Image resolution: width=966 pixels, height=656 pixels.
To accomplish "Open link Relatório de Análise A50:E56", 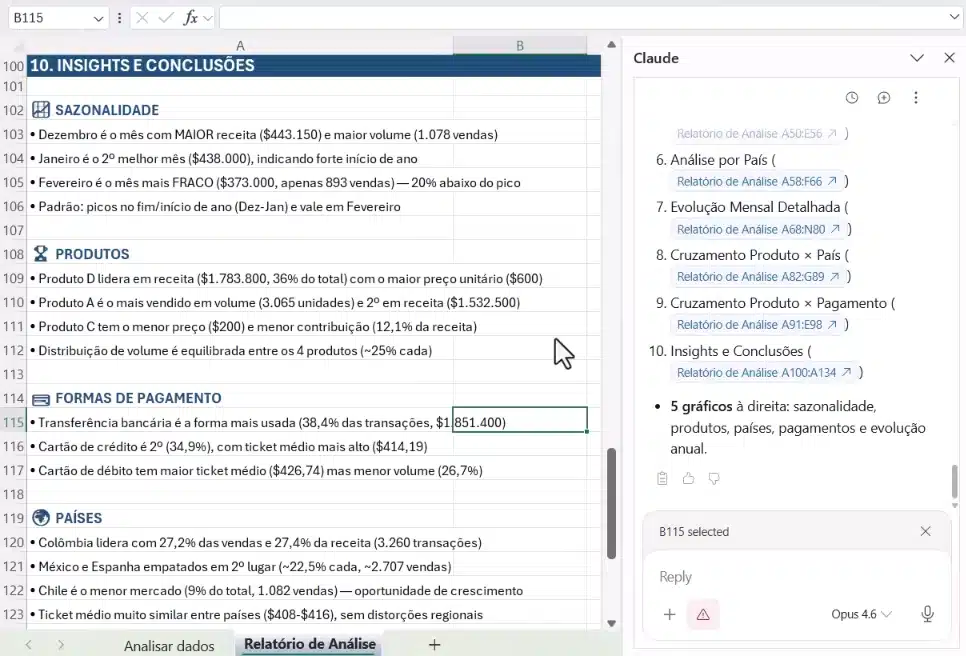I will [757, 134].
